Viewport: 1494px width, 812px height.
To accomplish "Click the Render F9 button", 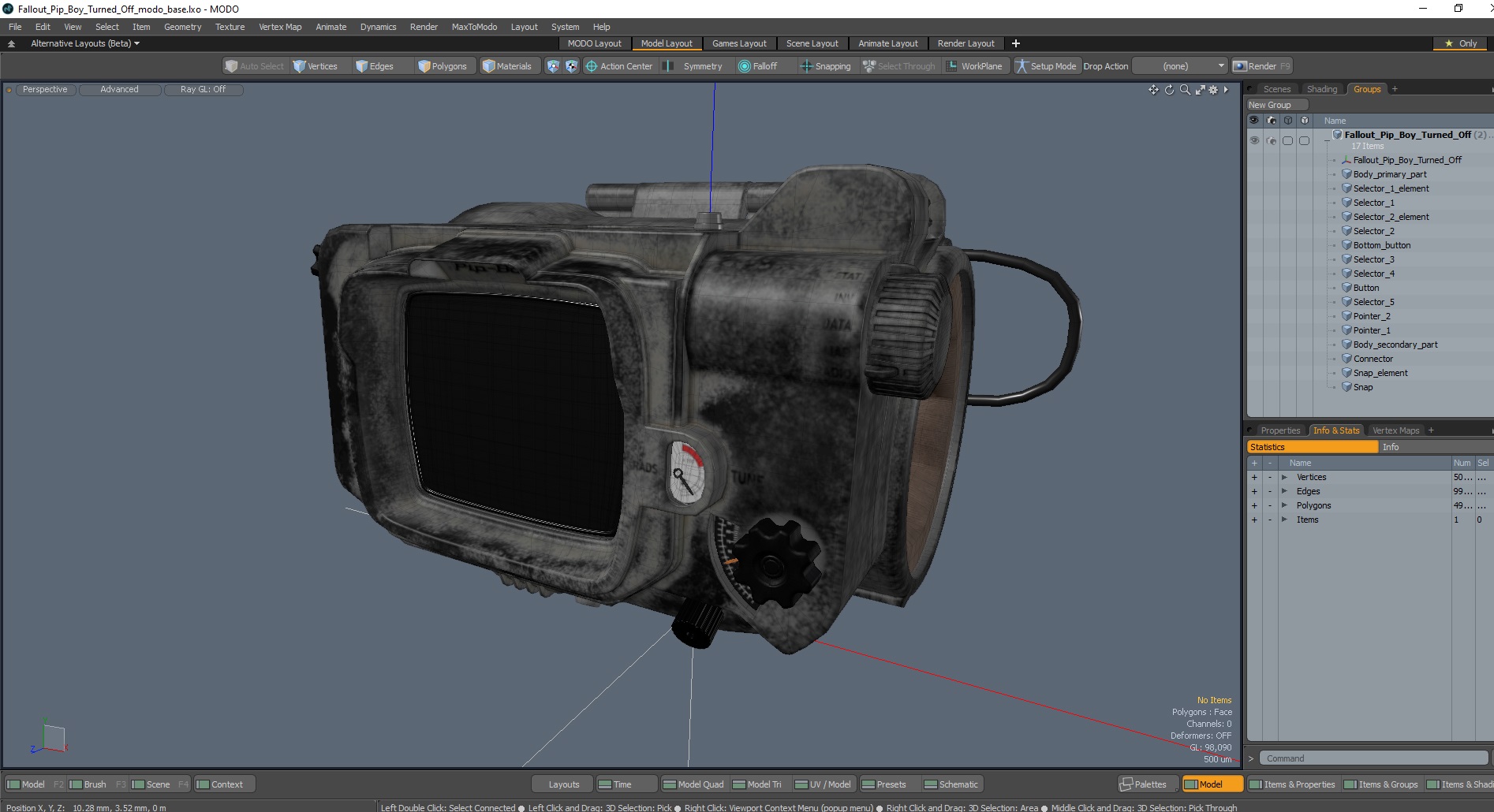I will pyautogui.click(x=1261, y=66).
